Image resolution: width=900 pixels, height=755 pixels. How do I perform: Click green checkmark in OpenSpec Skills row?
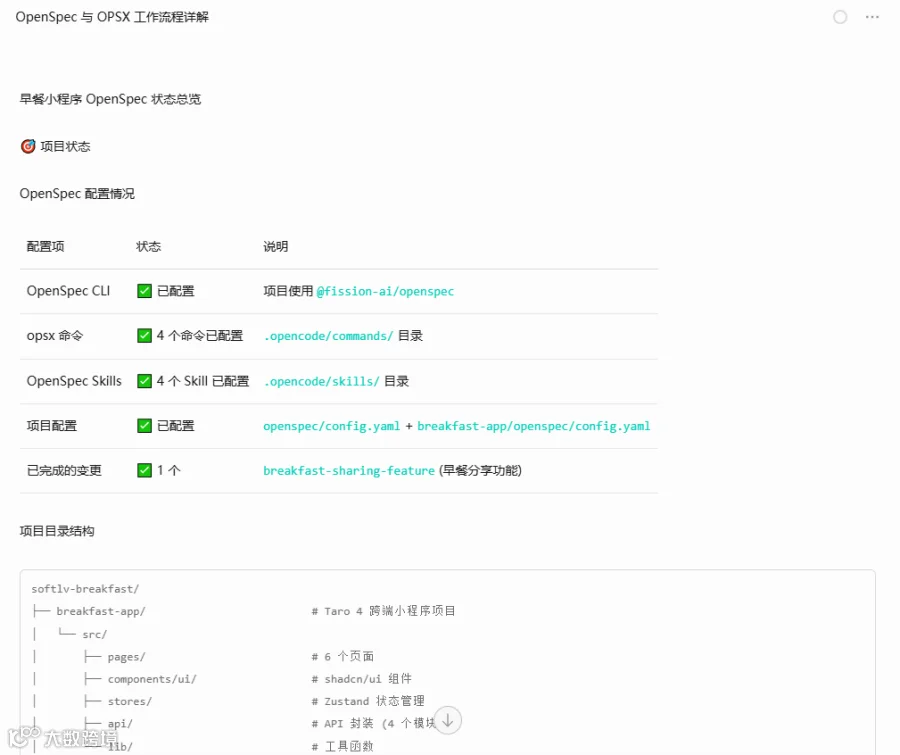[x=144, y=381]
